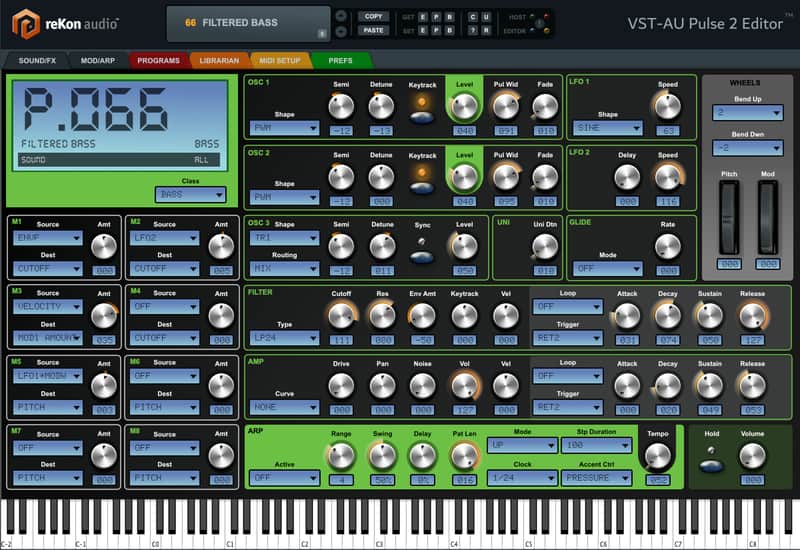
Task: Click the GET row E button
Action: [x=422, y=17]
